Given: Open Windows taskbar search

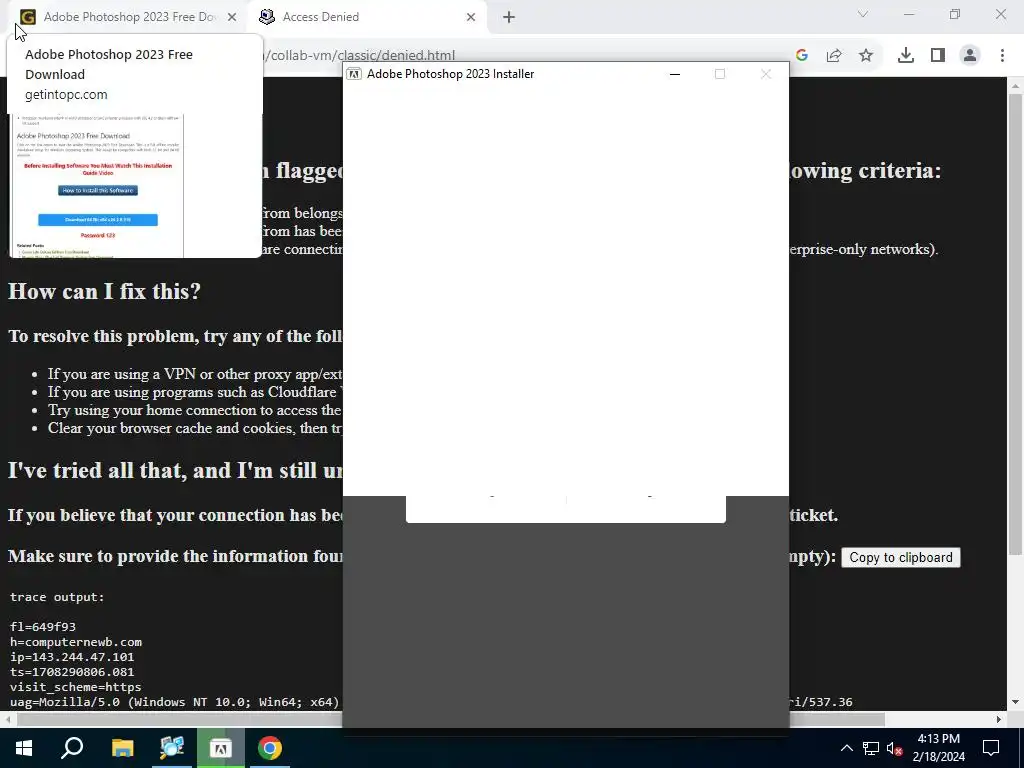Looking at the screenshot, I should 72,748.
